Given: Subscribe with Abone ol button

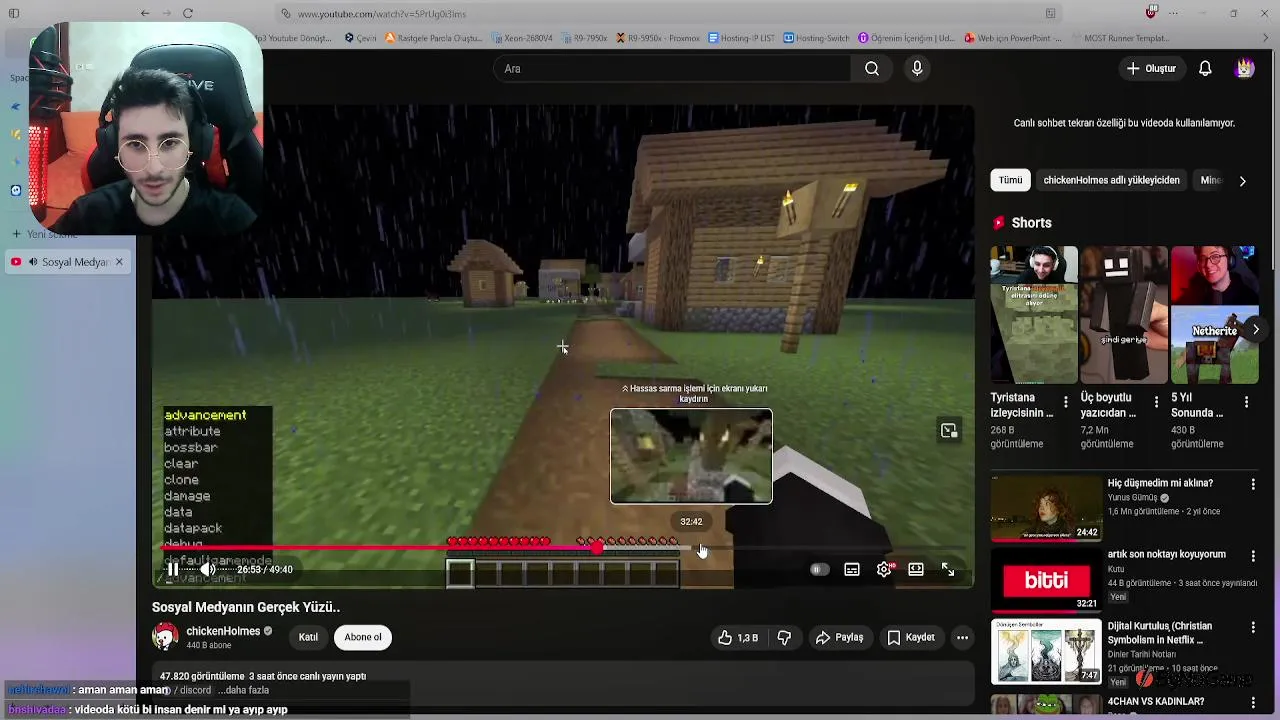Looking at the screenshot, I should point(363,637).
